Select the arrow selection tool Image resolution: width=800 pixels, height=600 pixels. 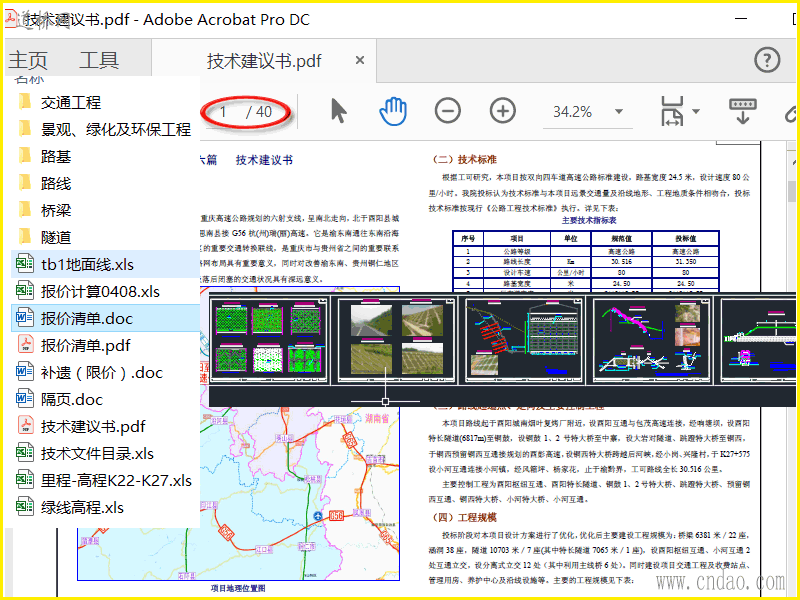pyautogui.click(x=338, y=111)
